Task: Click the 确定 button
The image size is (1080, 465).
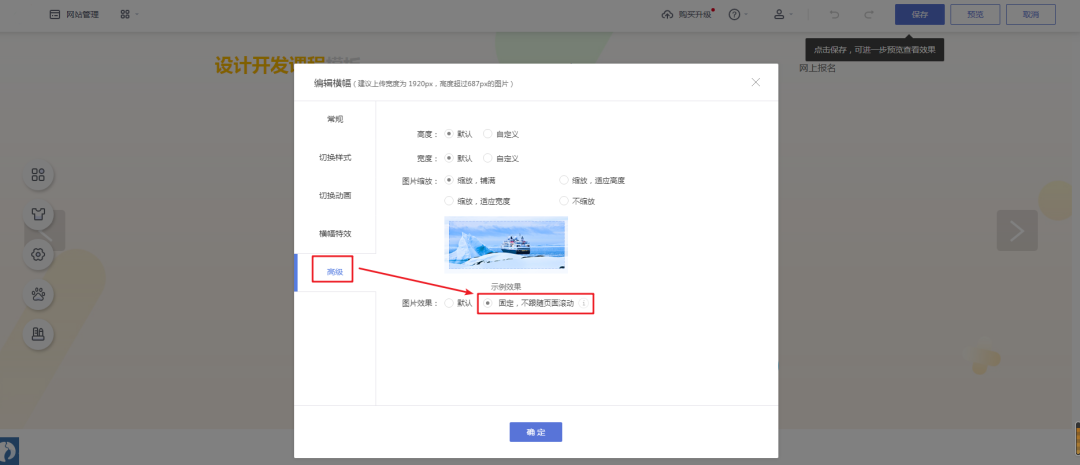Action: [x=536, y=432]
